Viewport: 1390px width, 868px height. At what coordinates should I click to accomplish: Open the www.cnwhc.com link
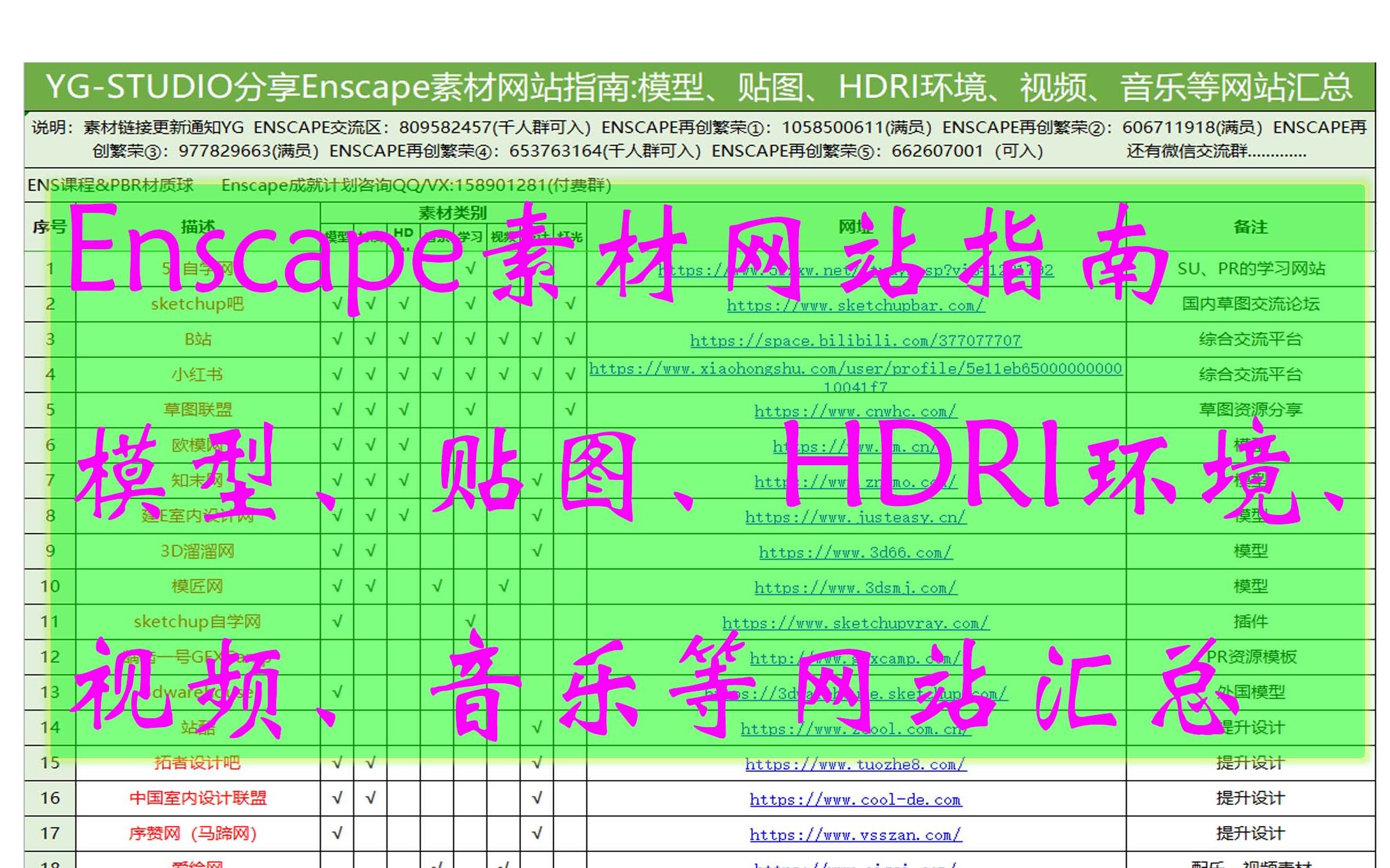856,411
